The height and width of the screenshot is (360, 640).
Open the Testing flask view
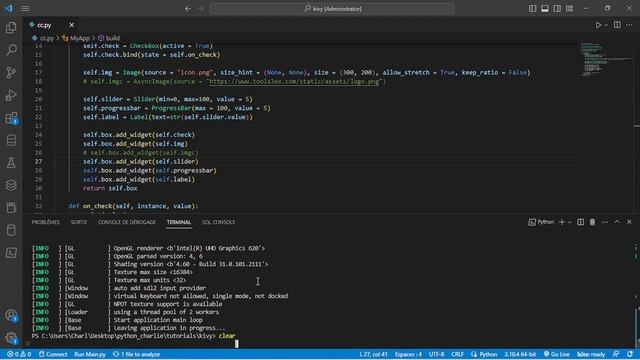[x=11, y=163]
